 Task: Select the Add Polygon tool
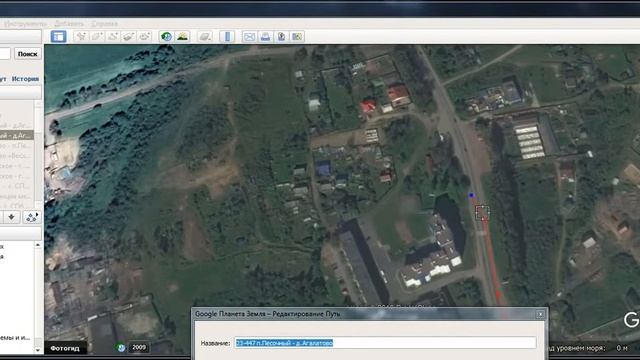click(x=97, y=37)
